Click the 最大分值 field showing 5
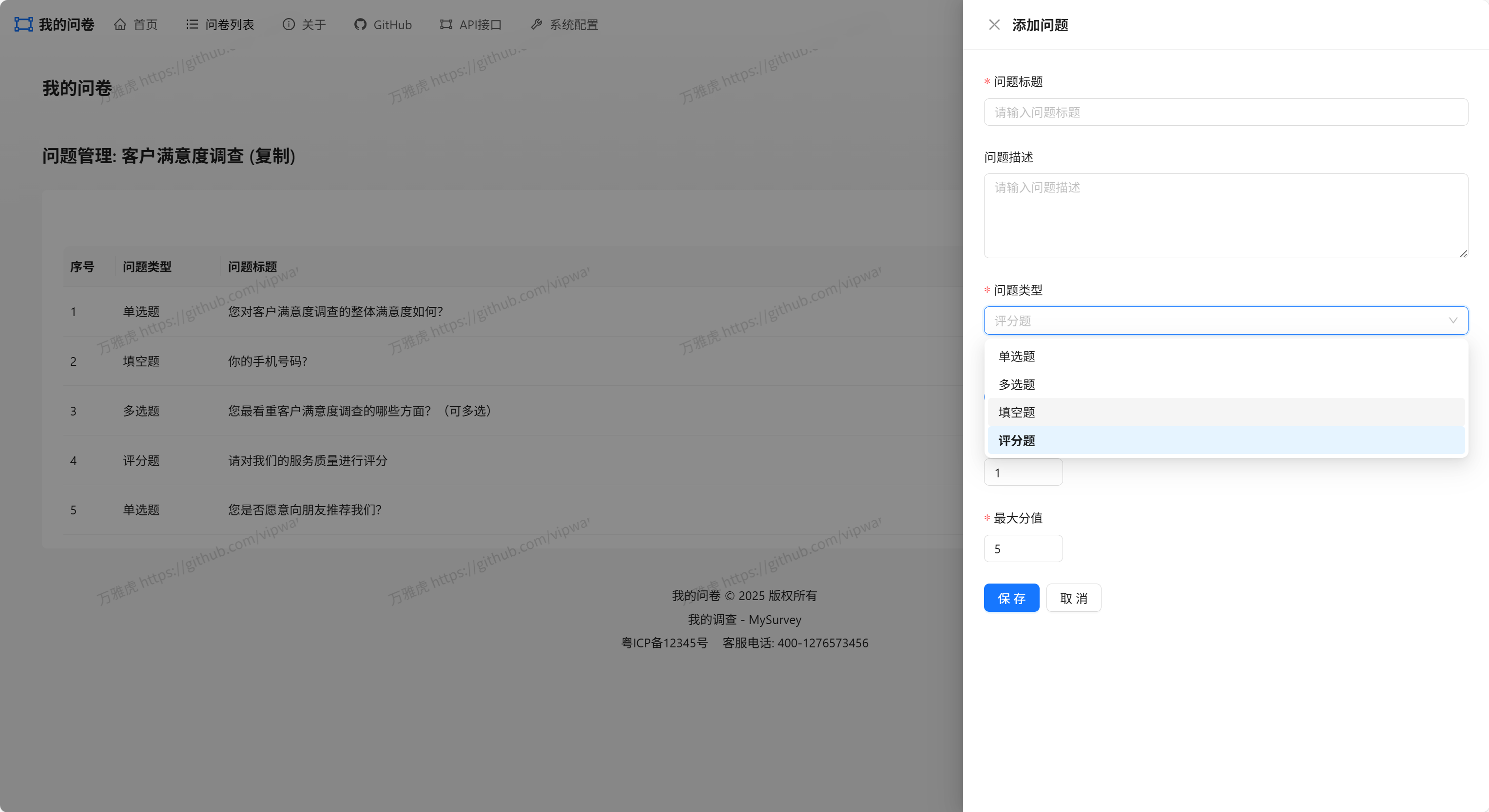Viewport: 1489px width, 812px height. tap(1023, 548)
